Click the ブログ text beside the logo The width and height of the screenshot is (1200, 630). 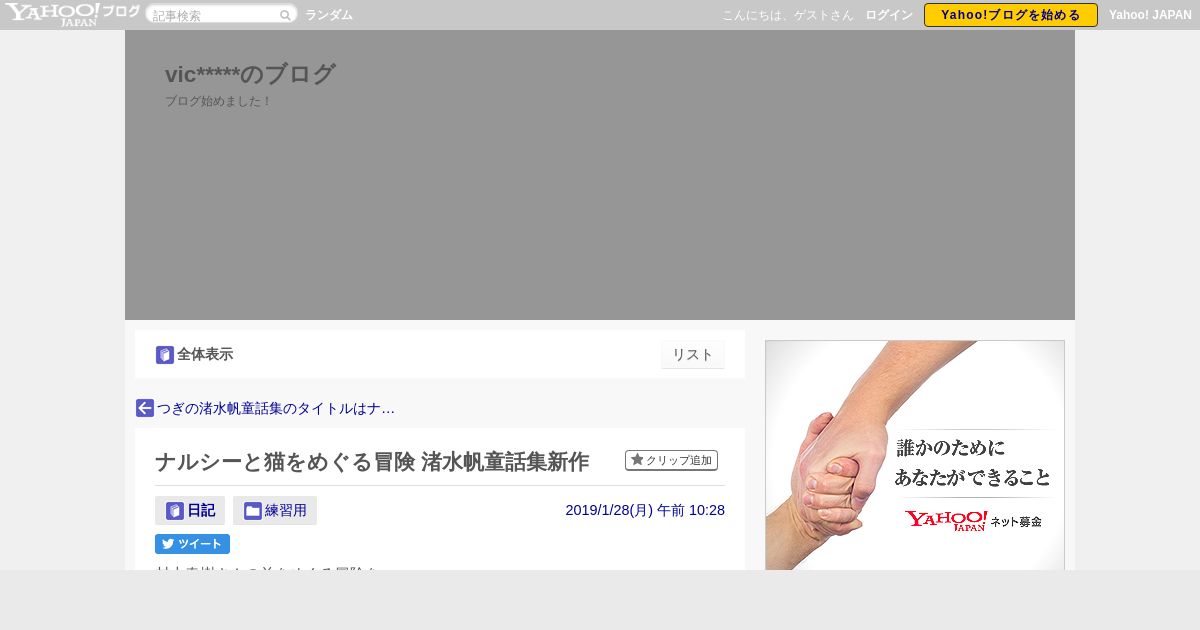121,12
